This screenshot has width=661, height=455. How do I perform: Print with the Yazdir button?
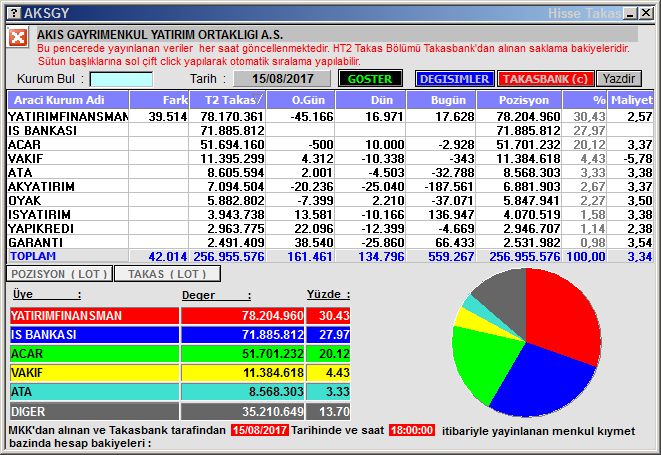click(618, 79)
